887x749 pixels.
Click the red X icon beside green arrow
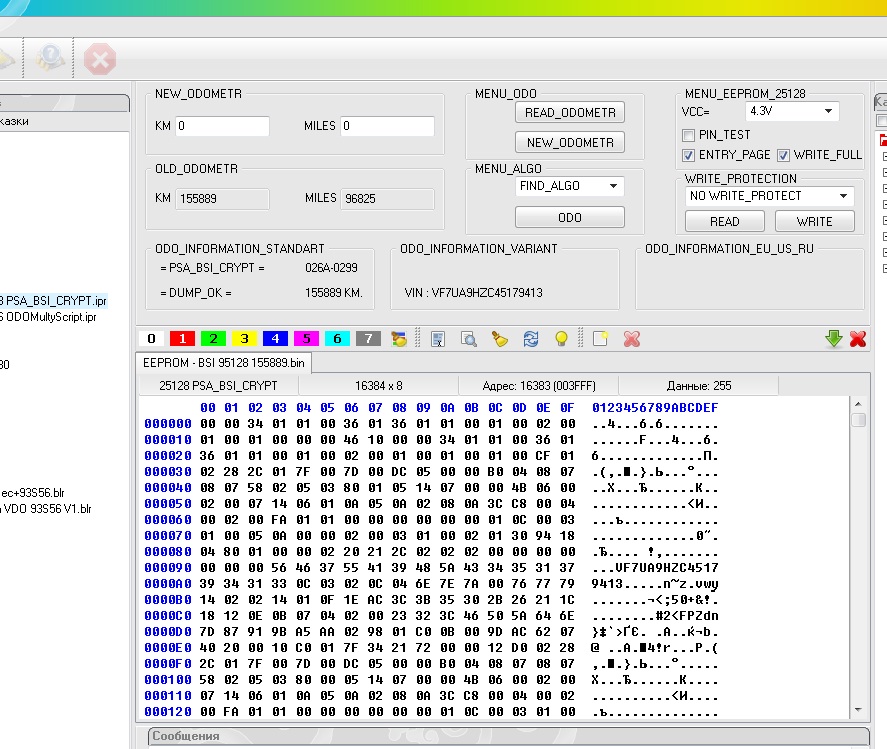click(x=857, y=339)
